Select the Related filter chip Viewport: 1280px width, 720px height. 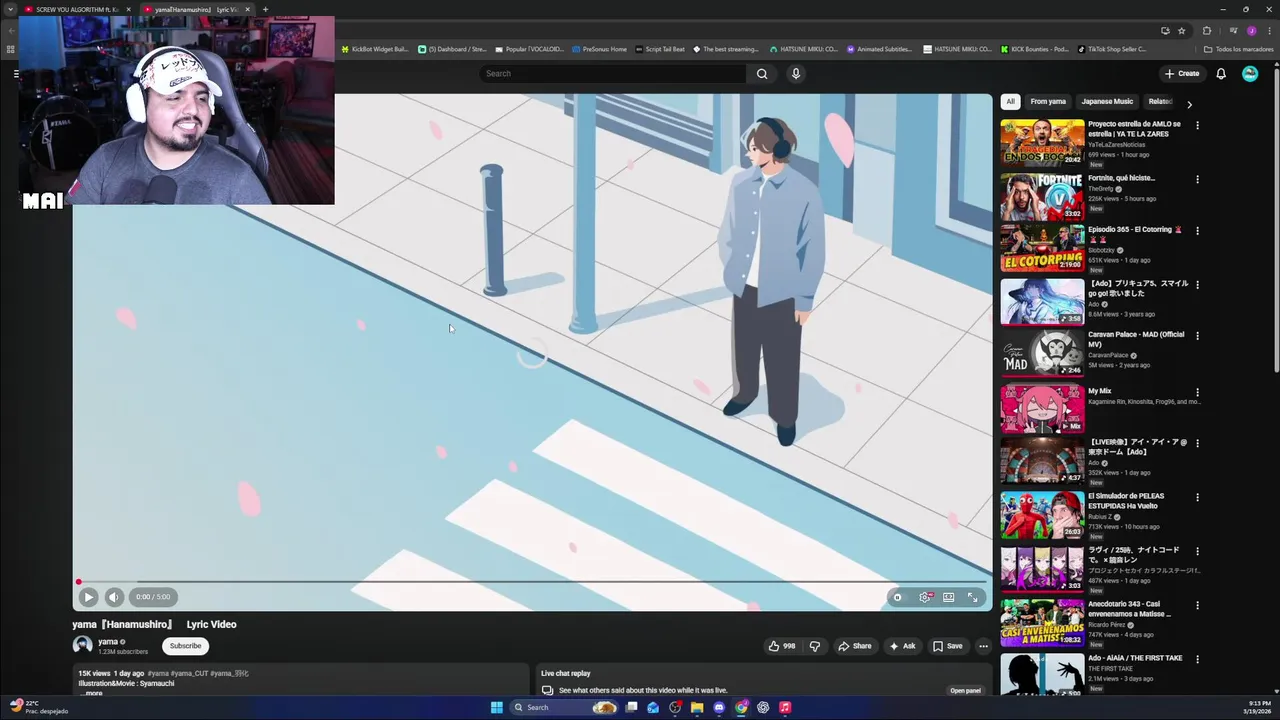1160,101
